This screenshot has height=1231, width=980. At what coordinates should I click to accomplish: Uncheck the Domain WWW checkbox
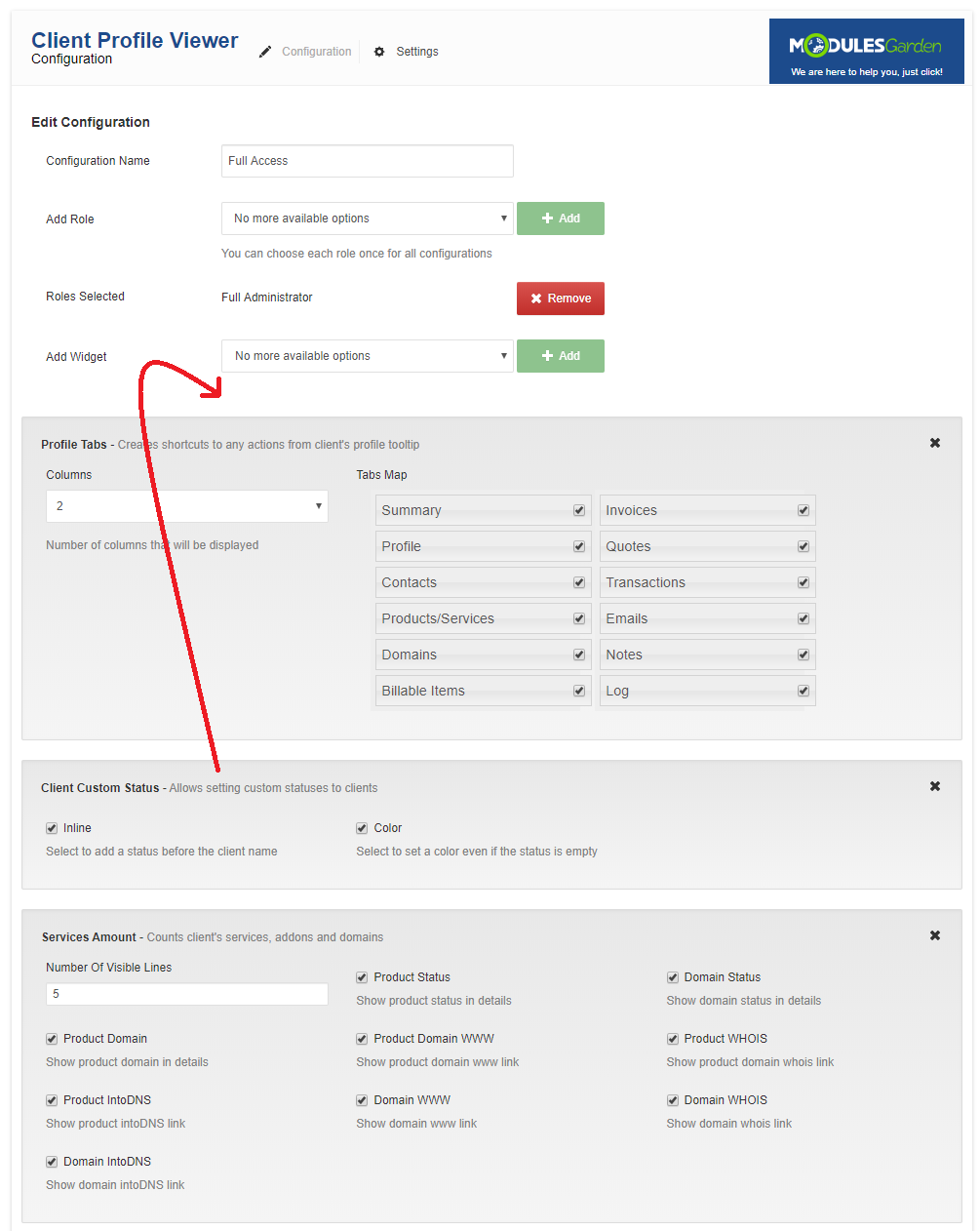pyautogui.click(x=362, y=1100)
